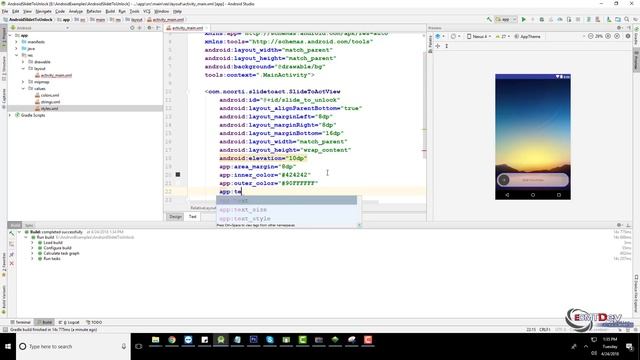The width and height of the screenshot is (640, 360).
Task: Open the Refactor menu
Action: click(x=94, y=11)
